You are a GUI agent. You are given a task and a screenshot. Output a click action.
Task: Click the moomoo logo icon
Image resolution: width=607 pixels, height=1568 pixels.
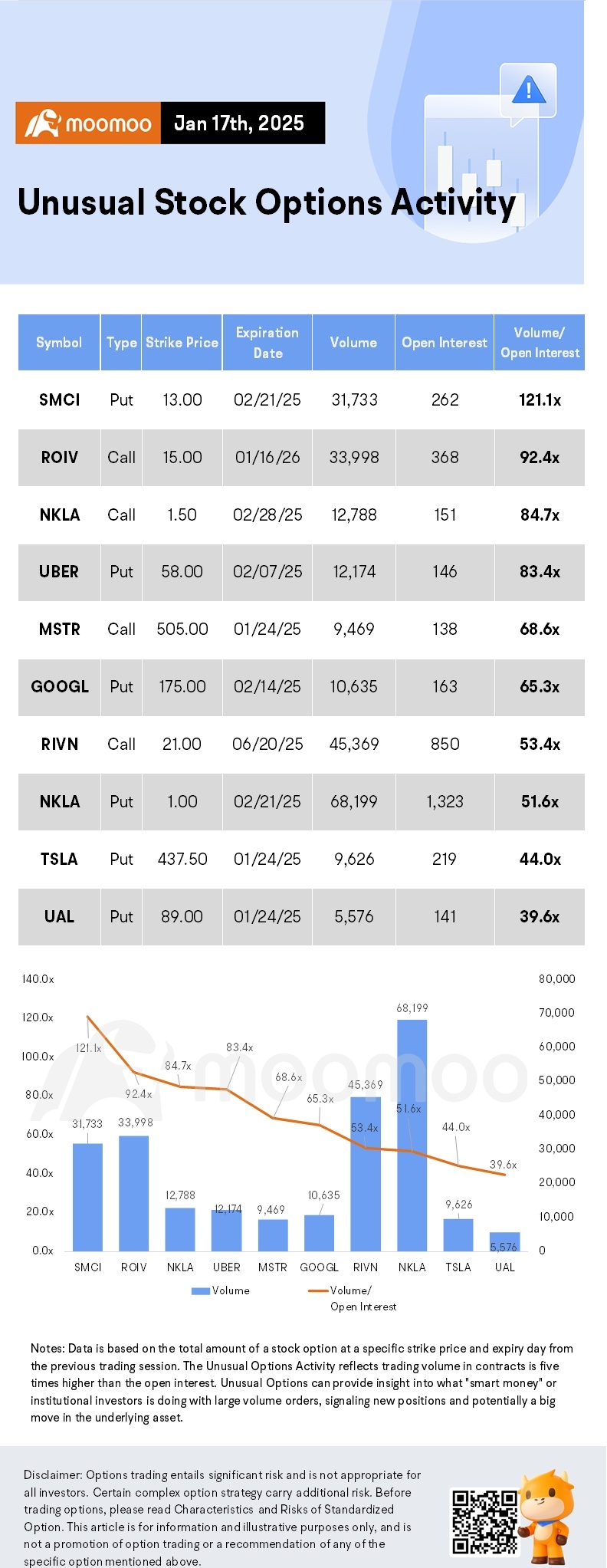click(x=42, y=123)
